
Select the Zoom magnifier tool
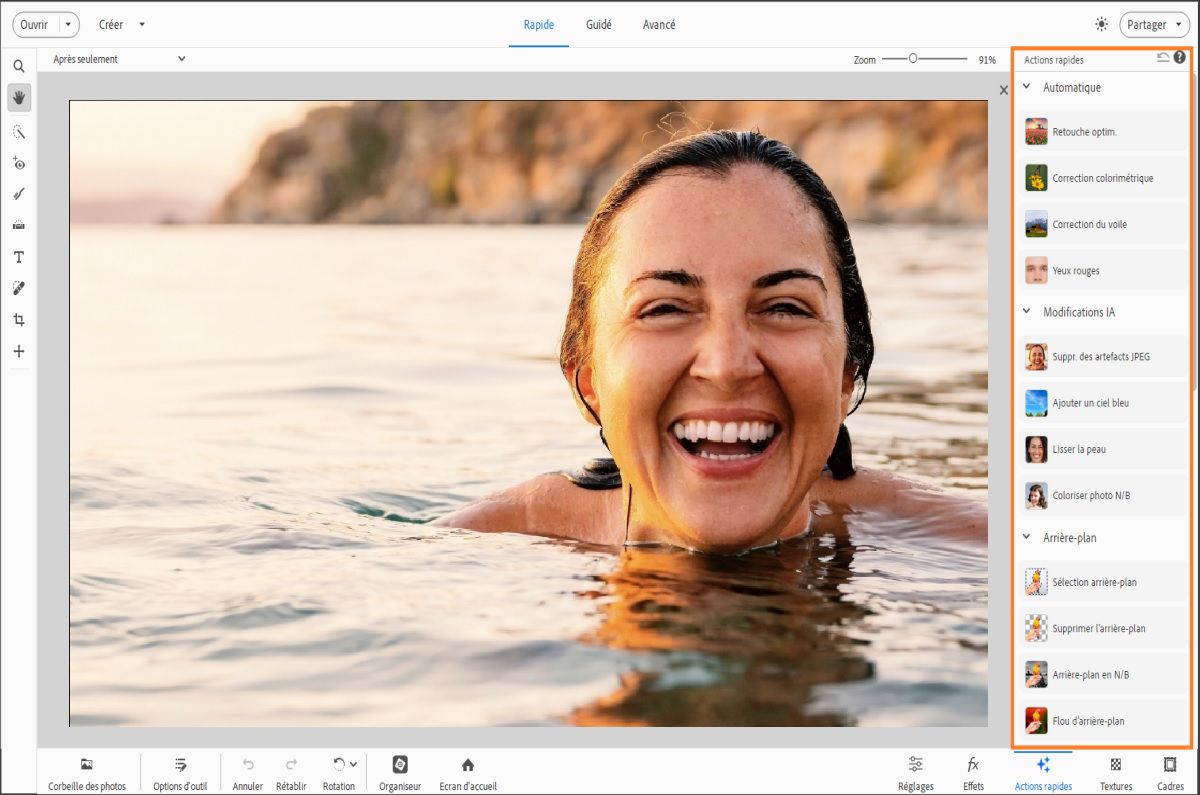pos(18,66)
